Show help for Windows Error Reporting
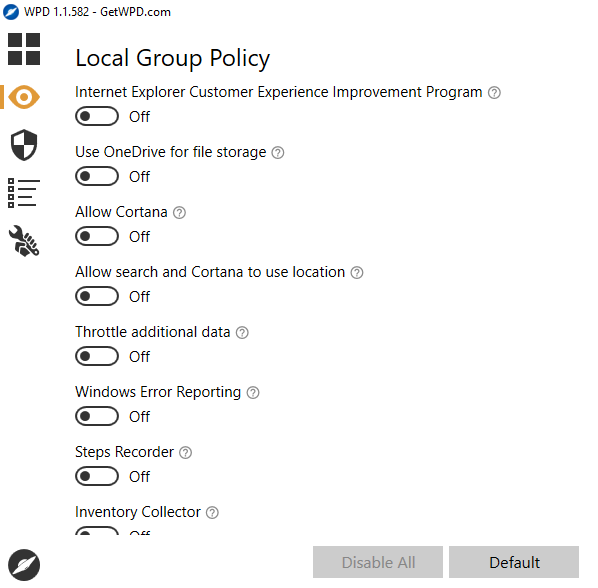The image size is (598, 588). click(x=253, y=392)
